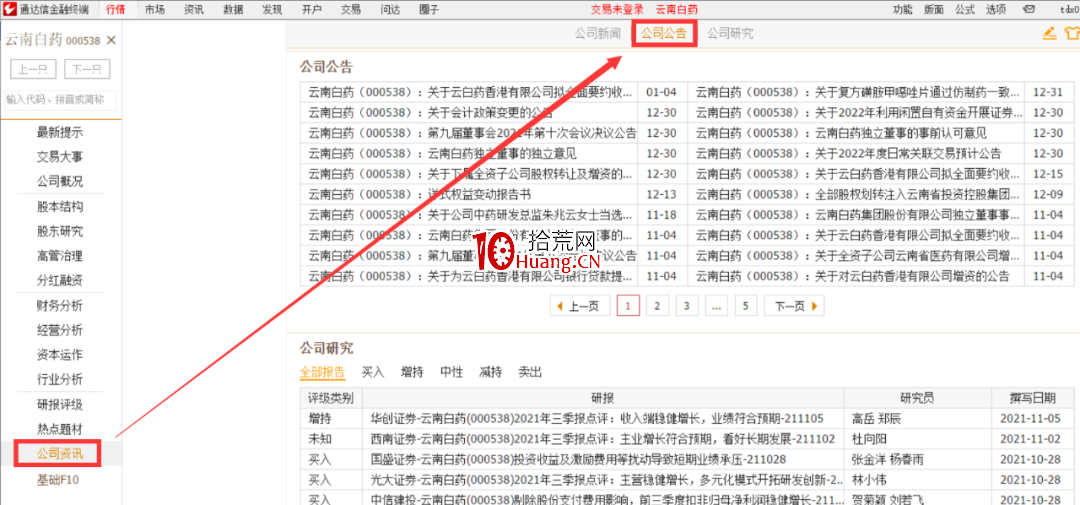Open the 功能 menu

902,10
